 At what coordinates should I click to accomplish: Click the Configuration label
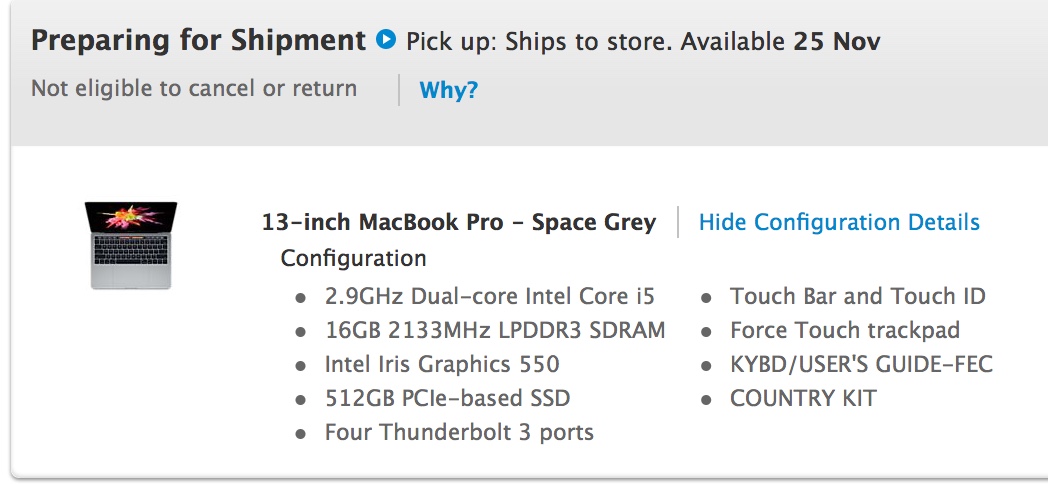[353, 258]
